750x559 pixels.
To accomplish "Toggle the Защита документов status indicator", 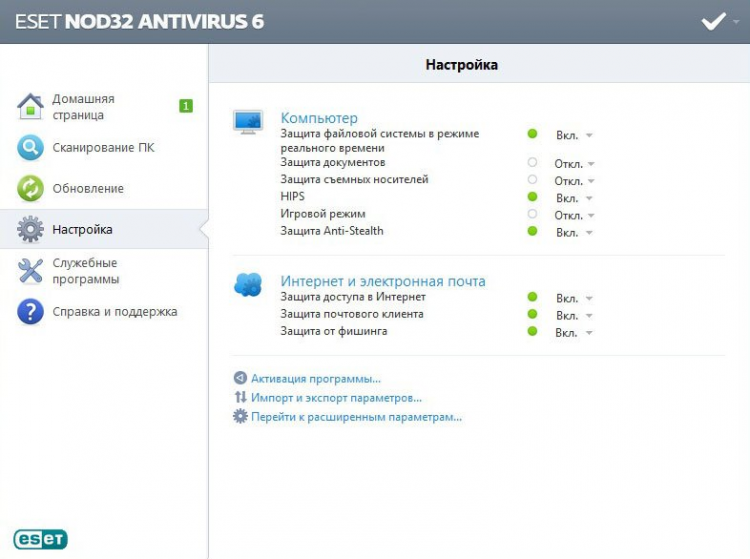I will click(532, 163).
